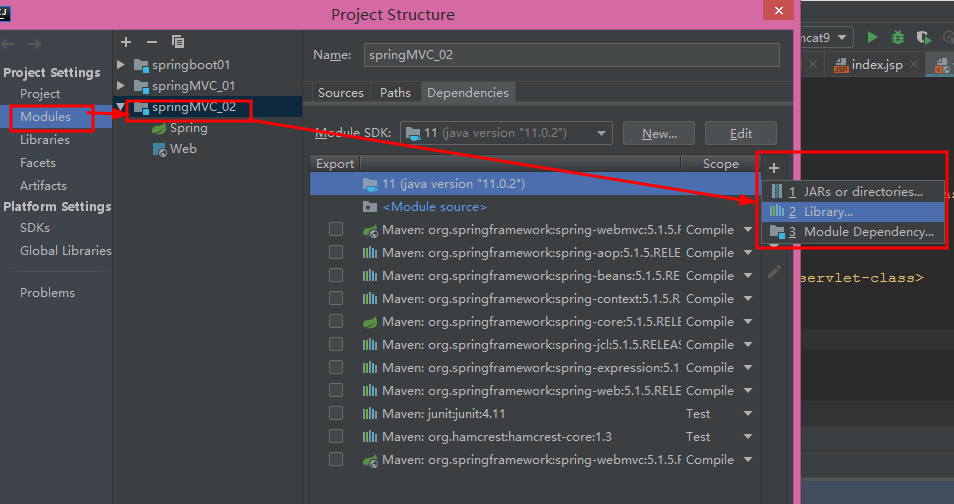Copy module using the duplicate icon
The width and height of the screenshot is (954, 504).
tap(178, 42)
